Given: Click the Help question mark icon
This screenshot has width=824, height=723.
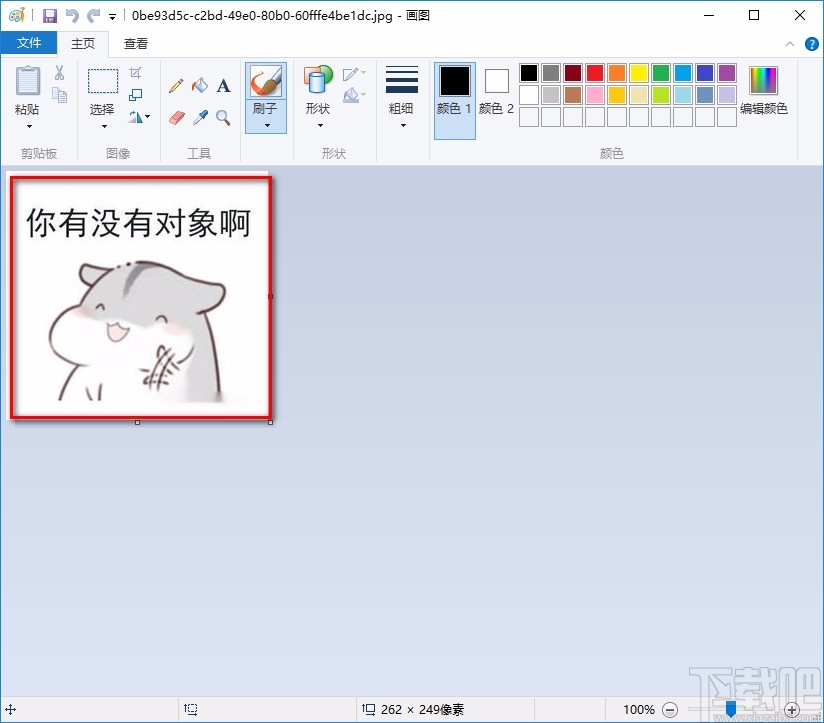Looking at the screenshot, I should (812, 43).
